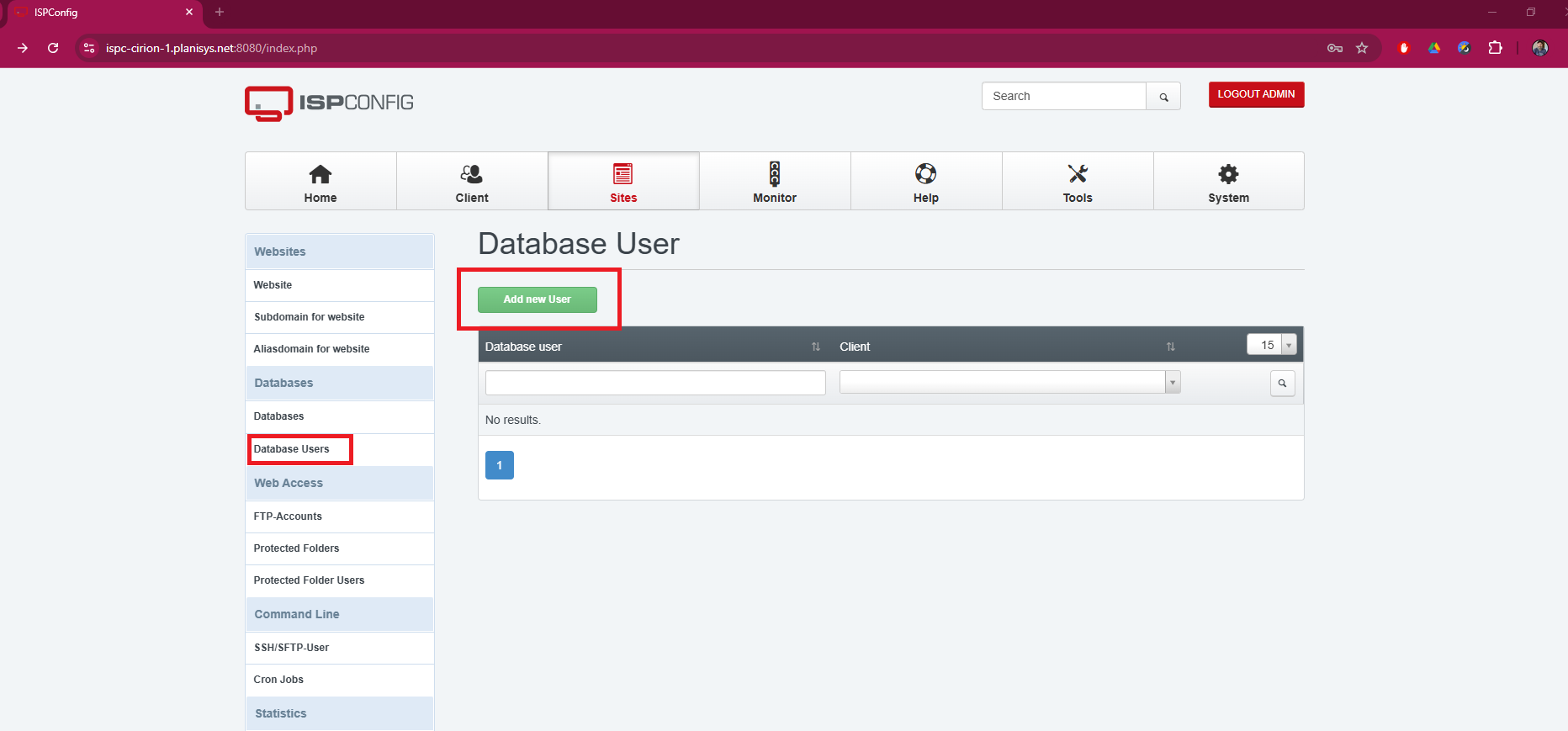Open the browser extensions puzzle icon
This screenshot has height=731, width=1568.
tap(1495, 48)
